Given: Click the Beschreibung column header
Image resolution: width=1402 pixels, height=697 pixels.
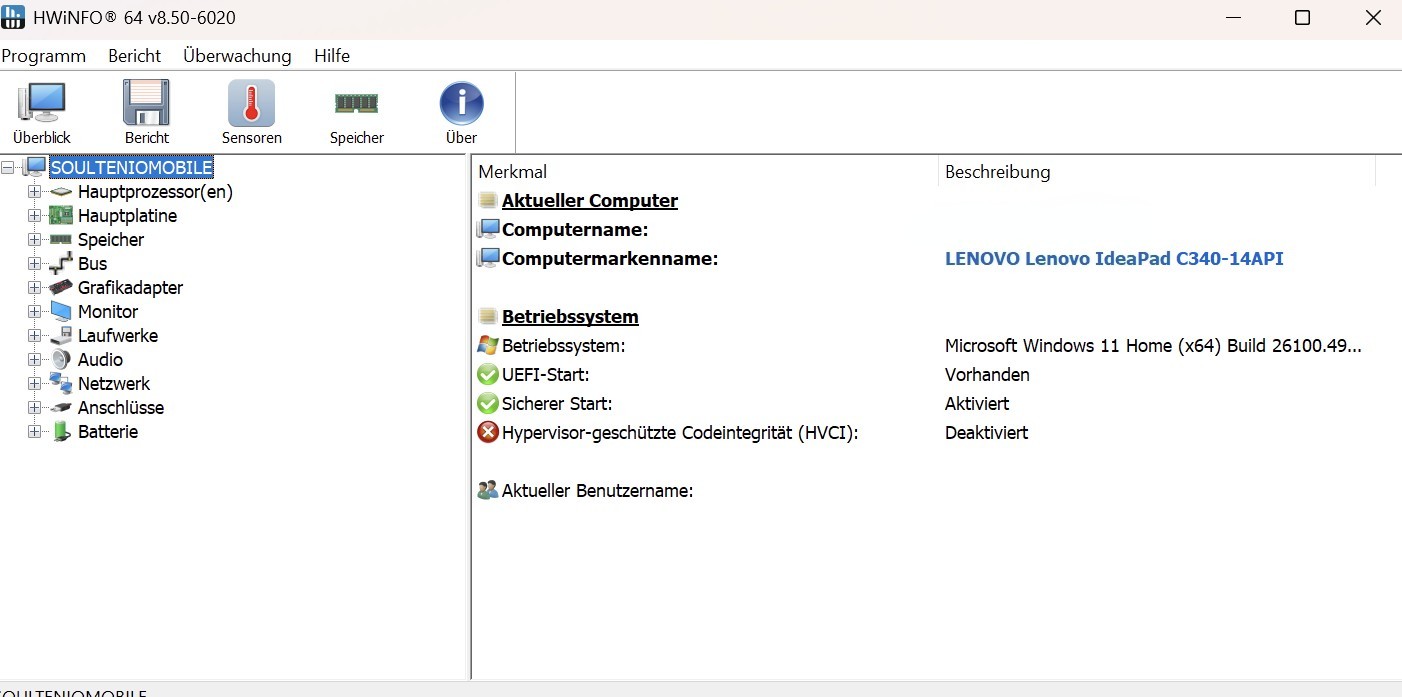Looking at the screenshot, I should click(x=1157, y=171).
